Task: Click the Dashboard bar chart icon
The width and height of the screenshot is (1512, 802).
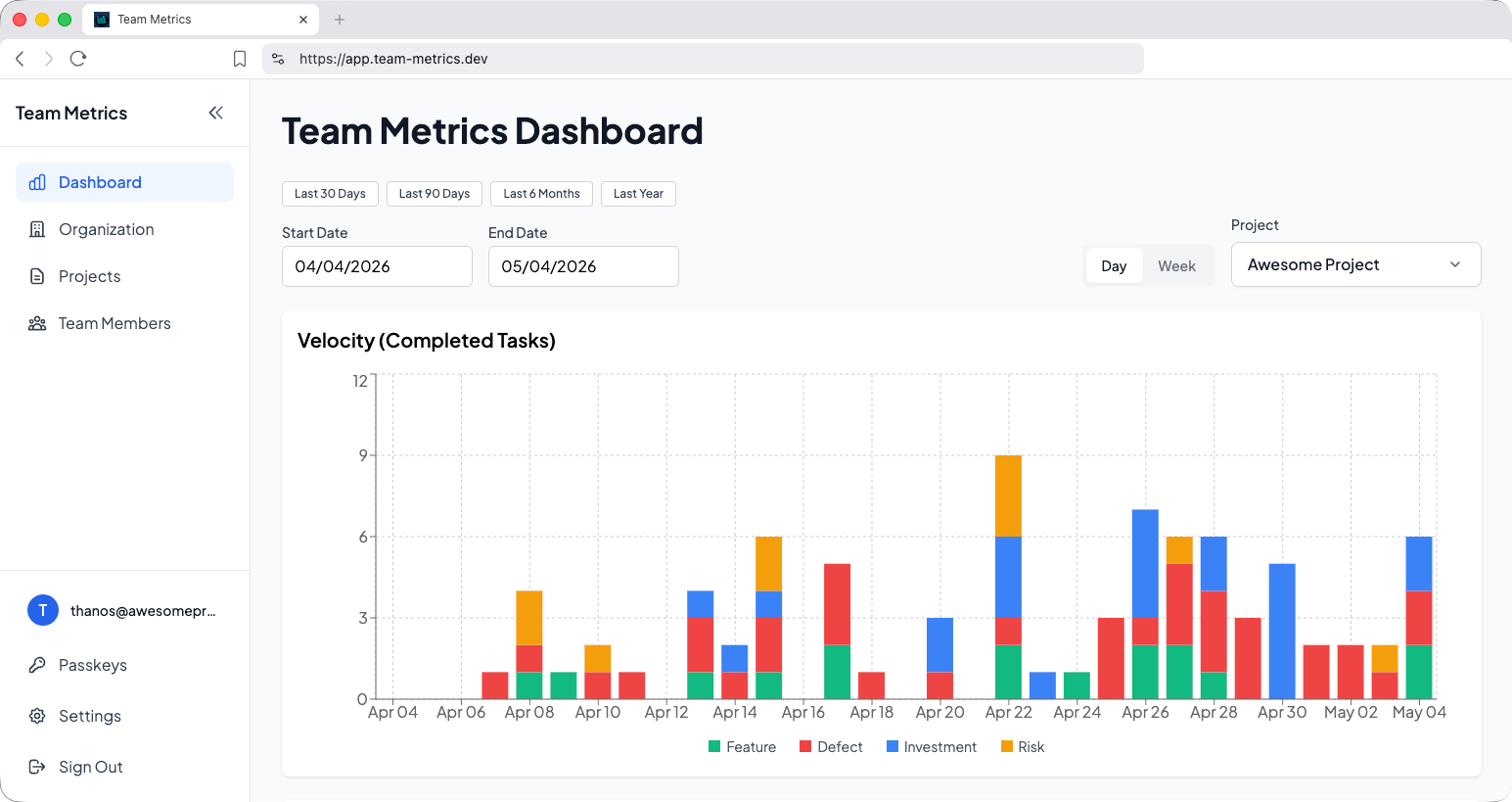Action: click(x=37, y=182)
